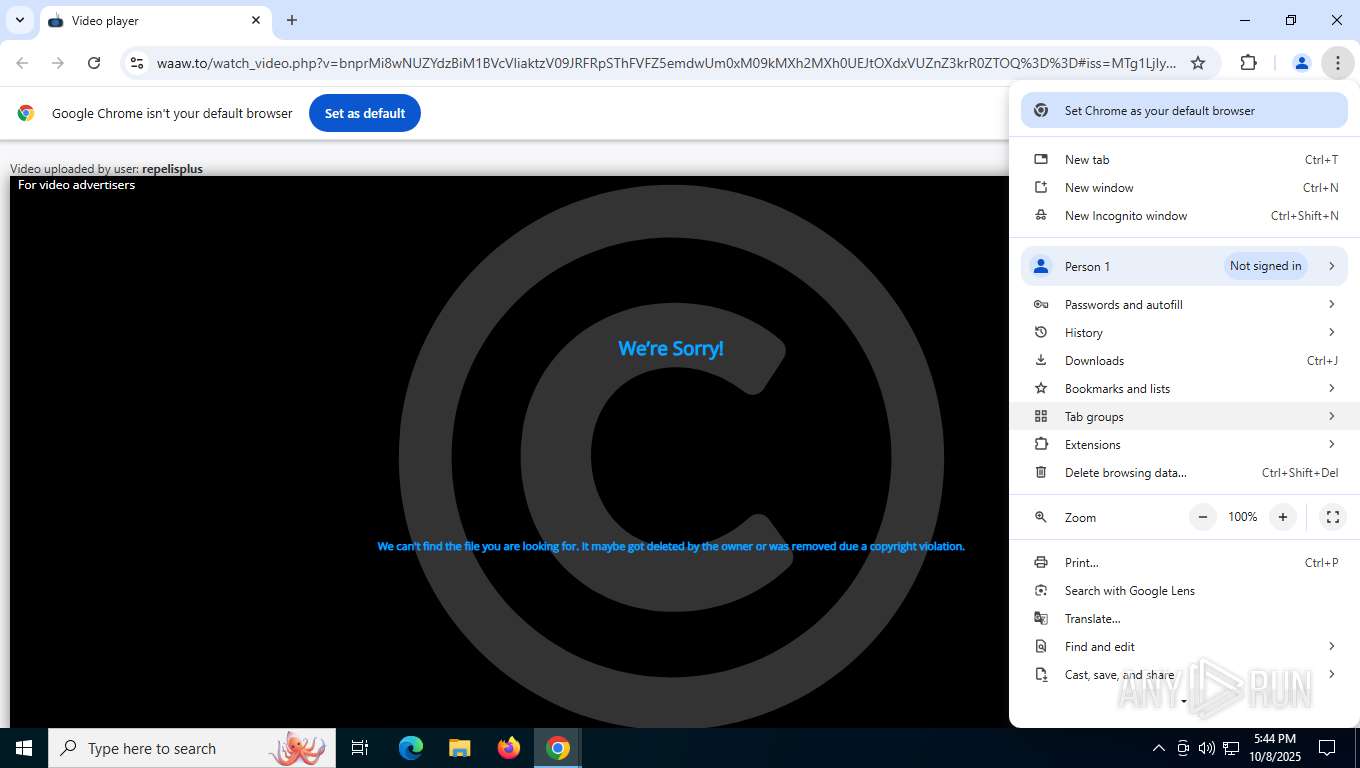The height and width of the screenshot is (768, 1360).
Task: Decrease zoom with the minus button
Action: click(x=1203, y=517)
